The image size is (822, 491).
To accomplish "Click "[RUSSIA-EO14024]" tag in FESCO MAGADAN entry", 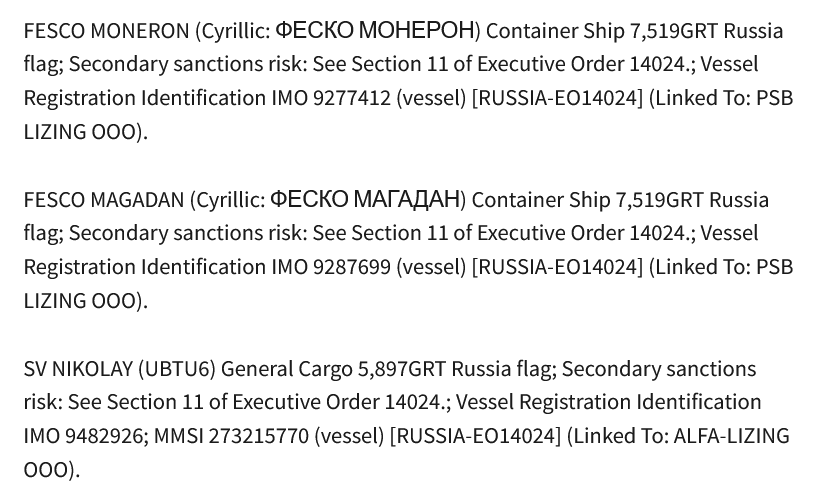I will tap(557, 267).
